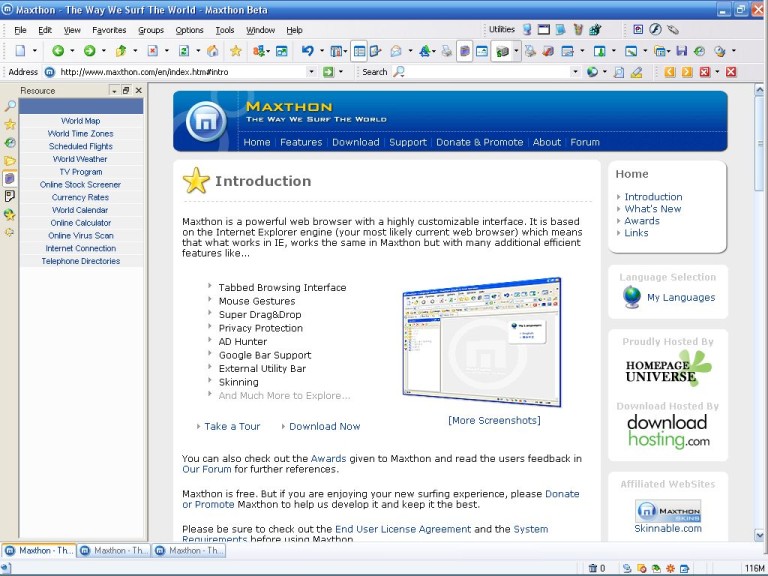Open the Resource panel menu dropdown
The width and height of the screenshot is (768, 576).
coord(114,91)
